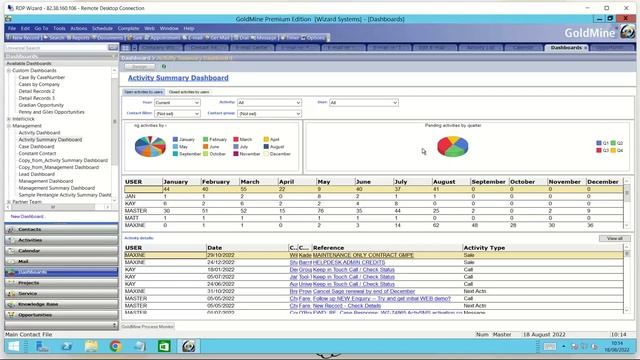Viewport: 640px width, 360px height.
Task: Collapse the Custom Dashboards tree node
Action: (9, 71)
